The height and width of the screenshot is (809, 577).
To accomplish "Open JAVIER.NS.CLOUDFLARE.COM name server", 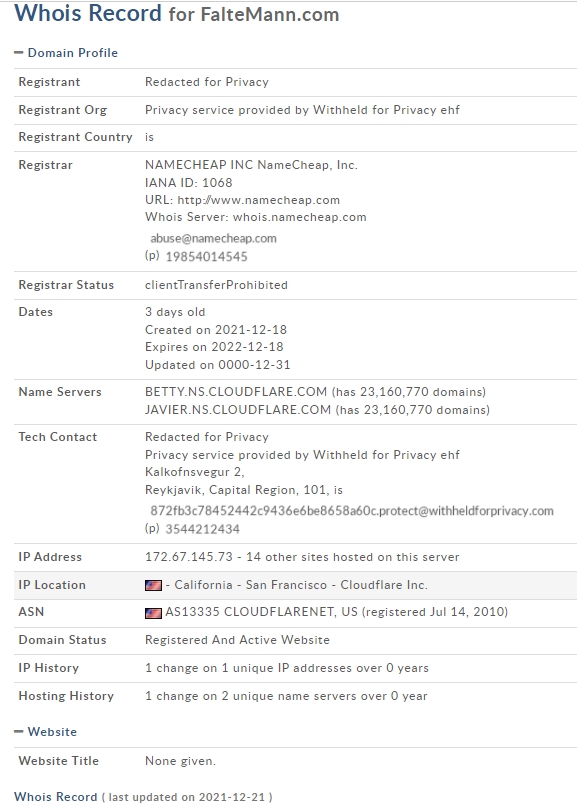I will coord(238,410).
